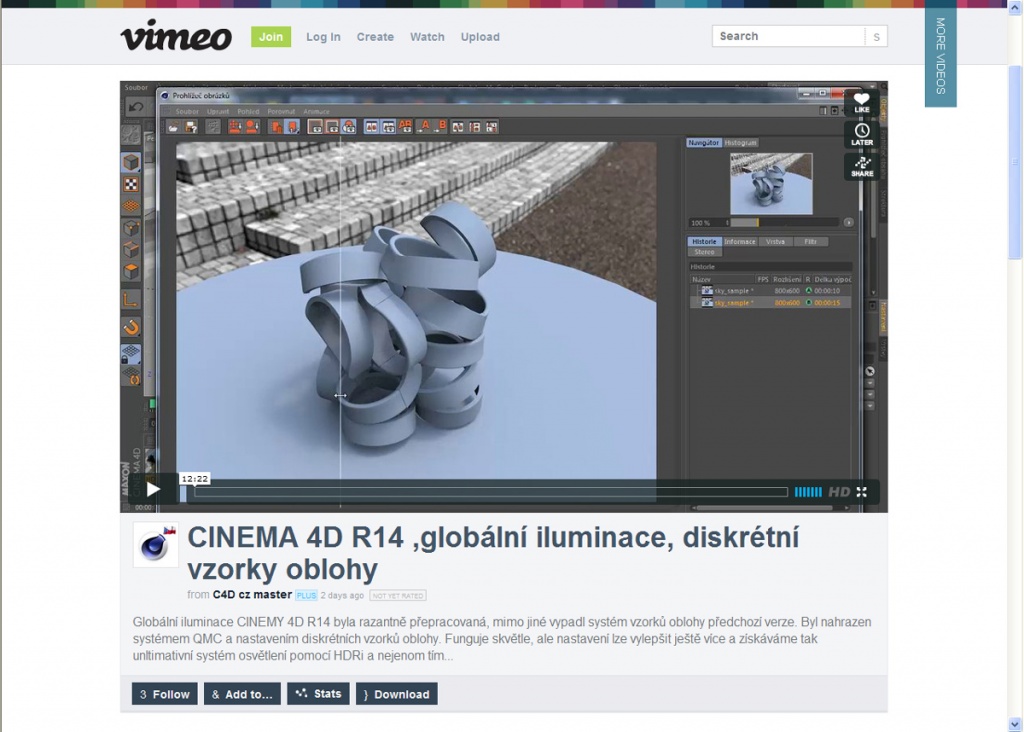Screen dimensions: 1024x732
Task: Open the Watch menu item
Action: click(427, 37)
